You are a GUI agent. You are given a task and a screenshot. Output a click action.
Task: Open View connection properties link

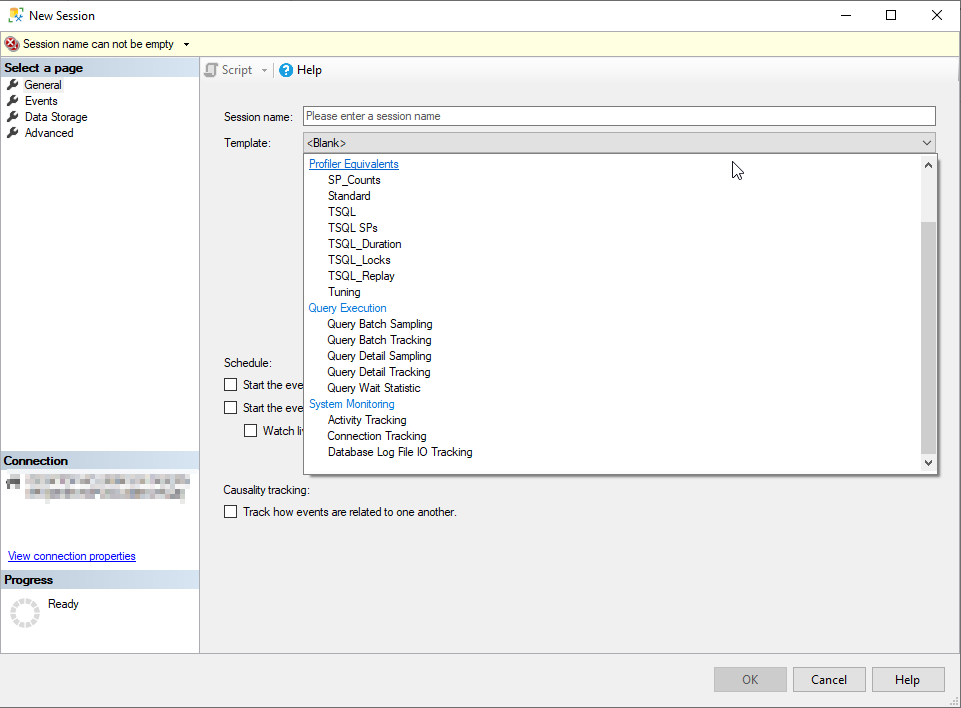click(72, 556)
